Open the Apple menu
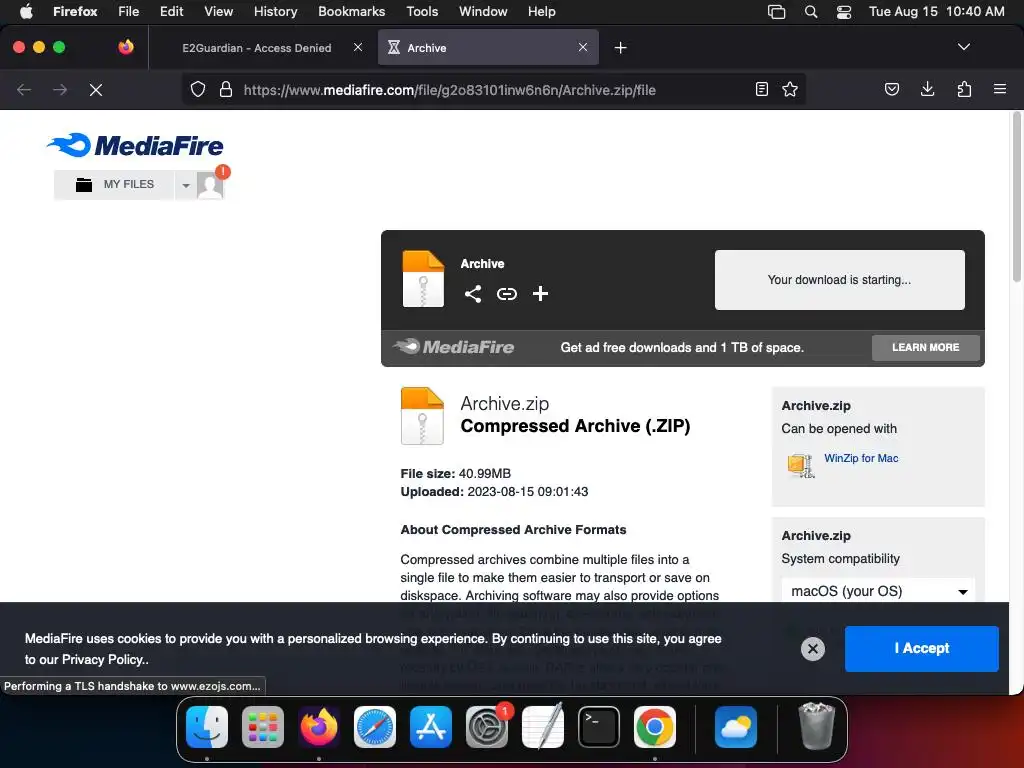Viewport: 1024px width, 768px height. coord(26,11)
